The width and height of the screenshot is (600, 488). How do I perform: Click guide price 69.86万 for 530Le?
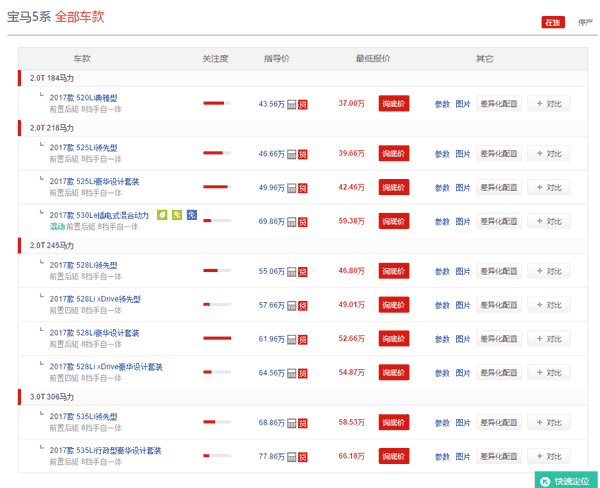coord(272,221)
